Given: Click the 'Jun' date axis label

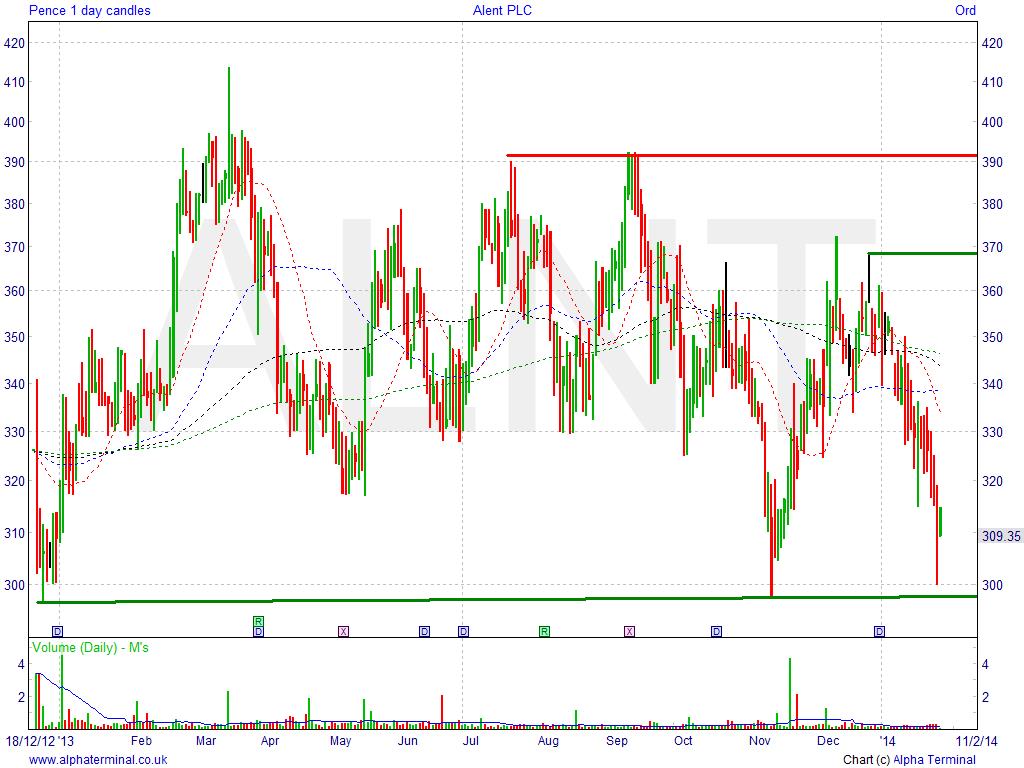Looking at the screenshot, I should point(408,741).
